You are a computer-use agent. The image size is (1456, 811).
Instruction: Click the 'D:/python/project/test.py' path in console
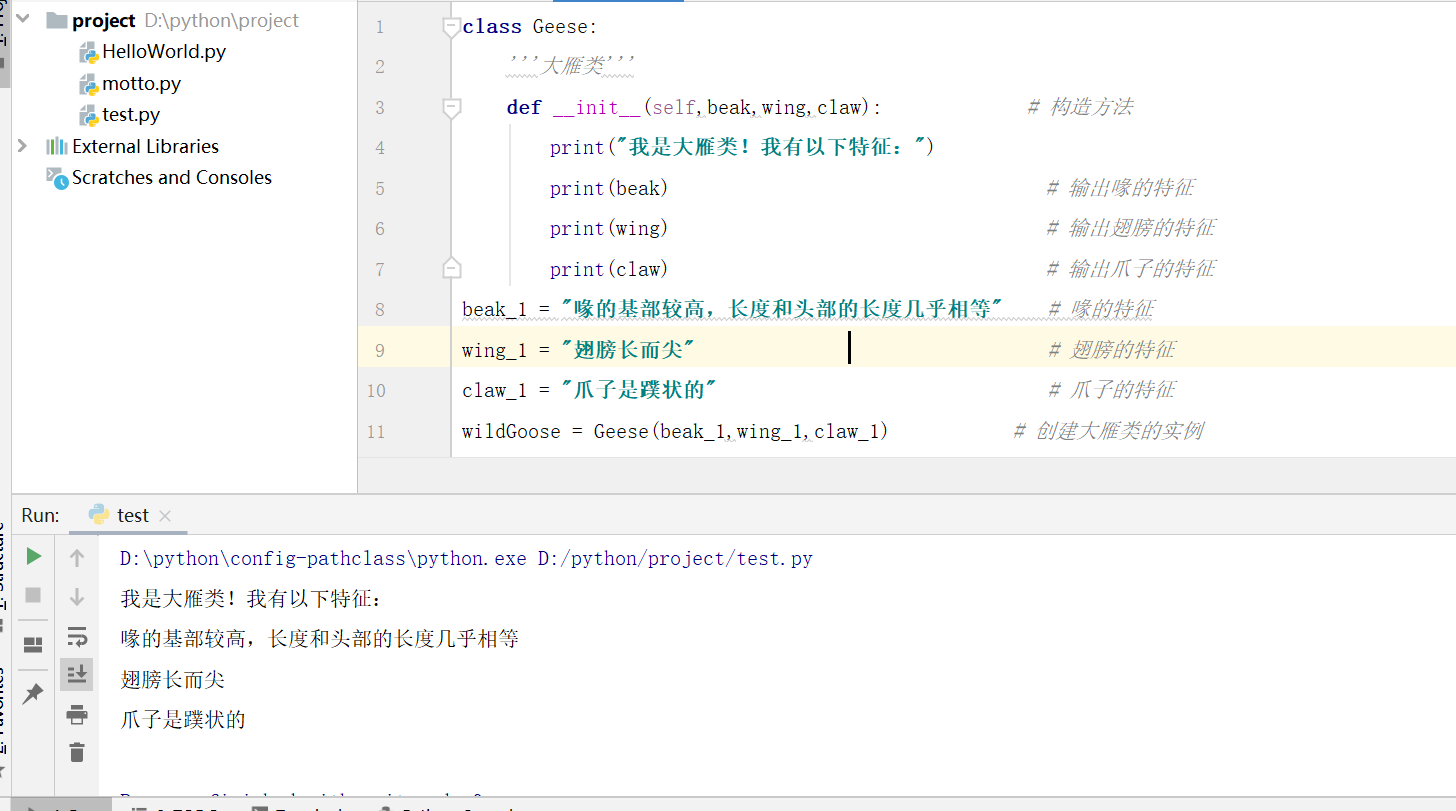[x=675, y=559]
